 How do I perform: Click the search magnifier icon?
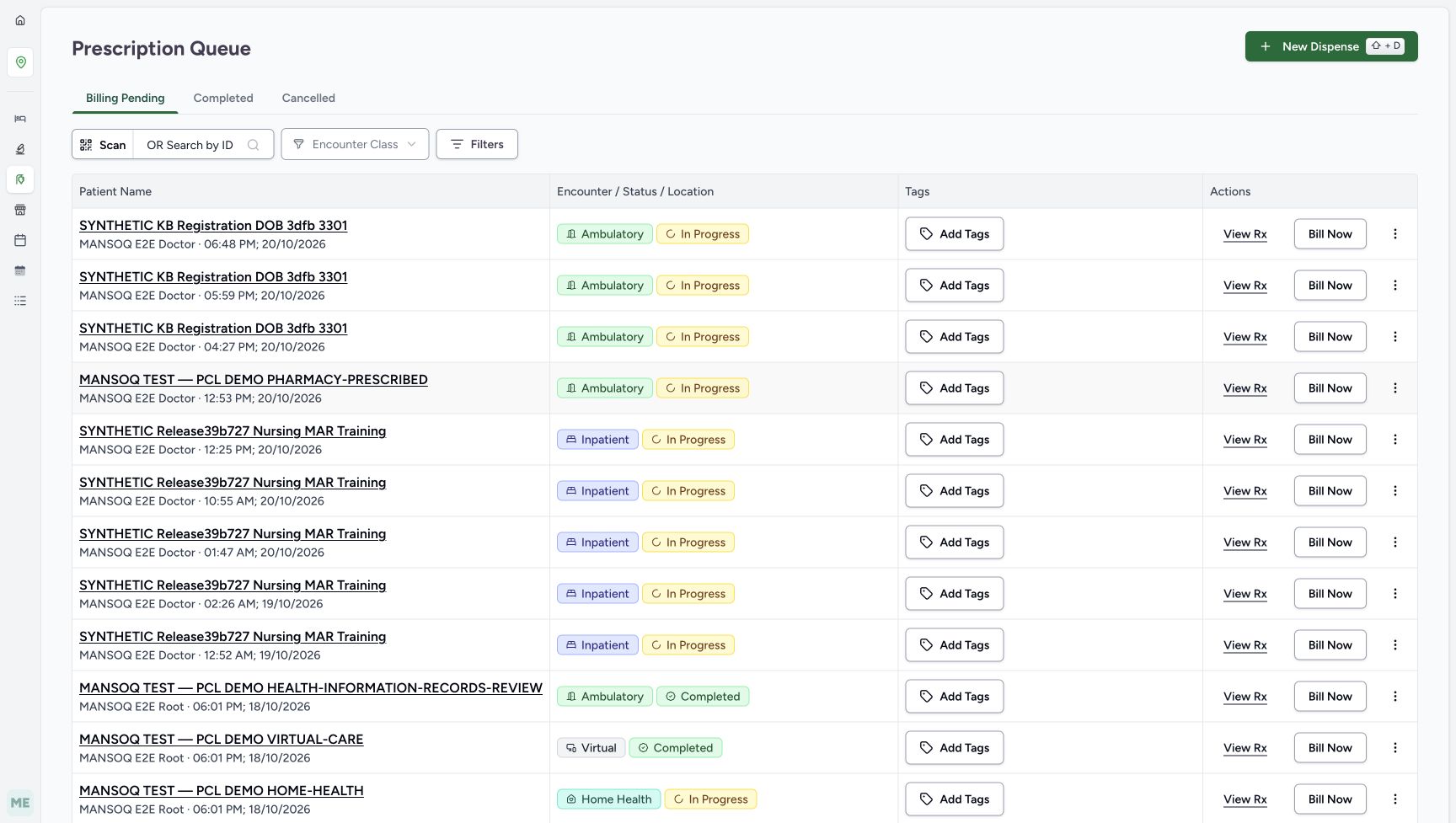[x=253, y=145]
